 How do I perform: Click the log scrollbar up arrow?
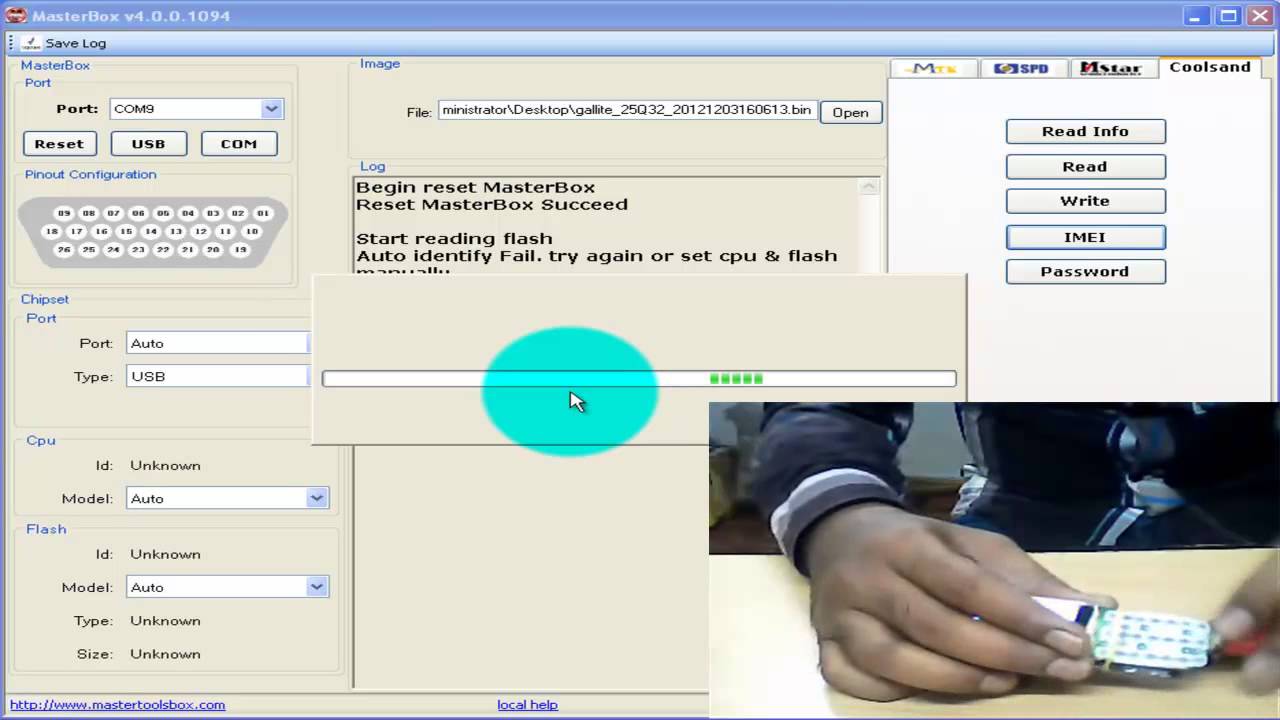(x=869, y=187)
